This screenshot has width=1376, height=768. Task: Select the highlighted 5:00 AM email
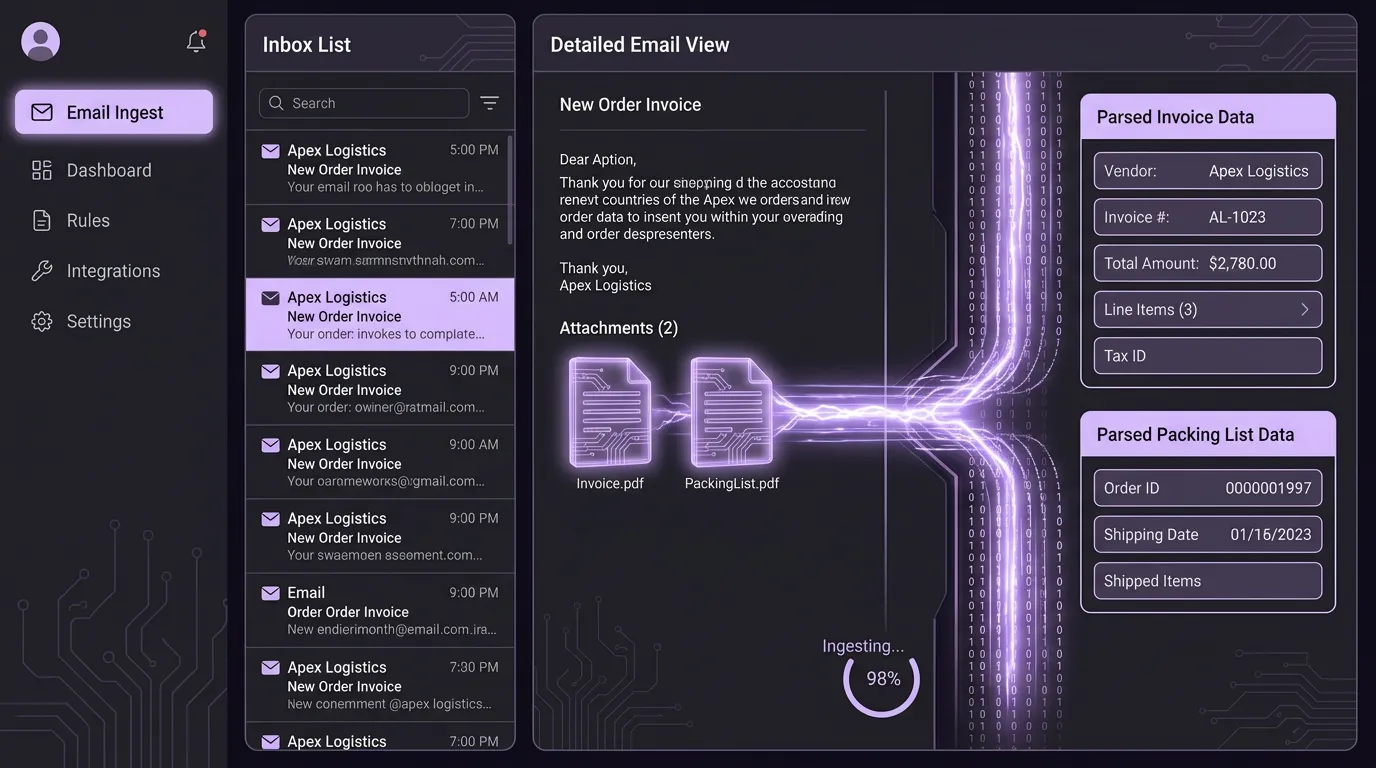click(x=379, y=315)
